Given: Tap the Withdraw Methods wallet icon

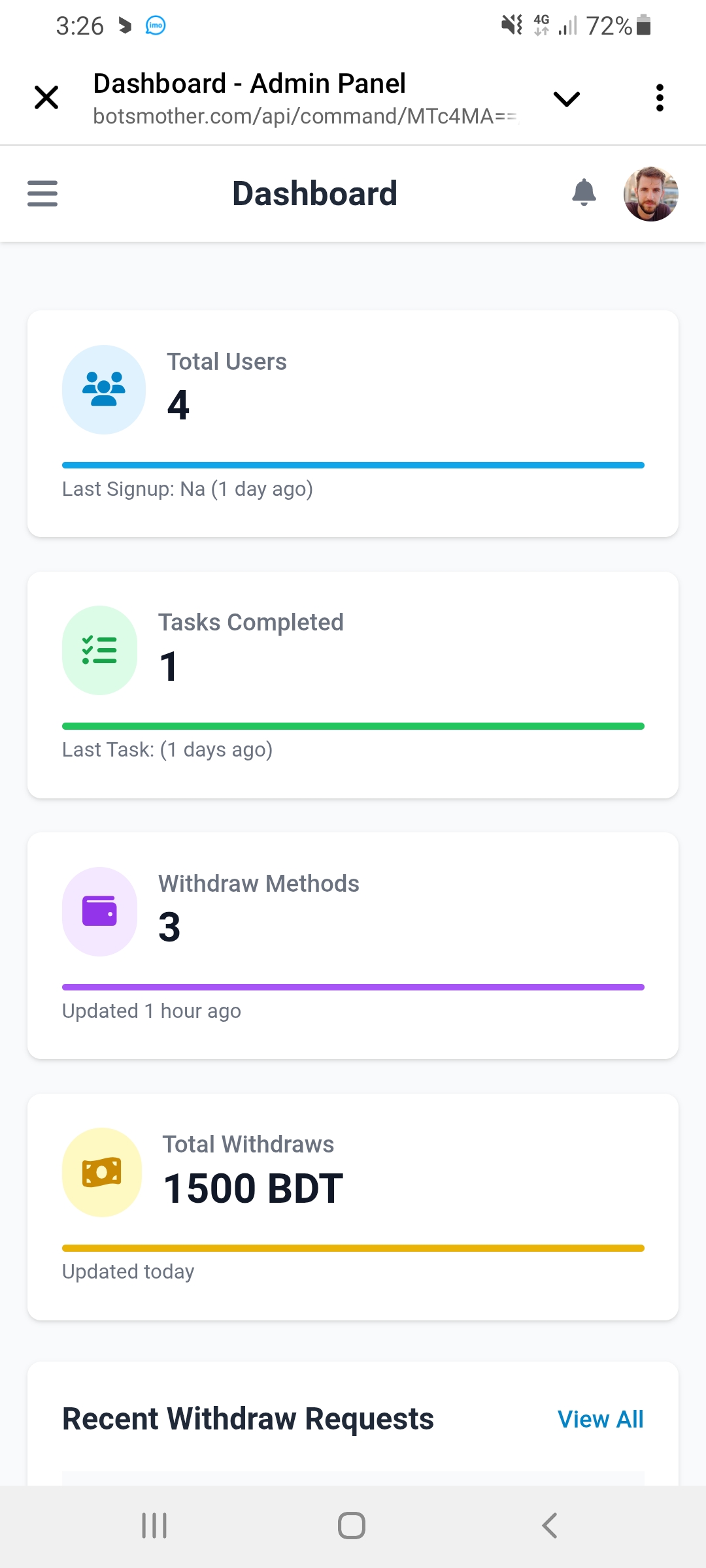Looking at the screenshot, I should click(x=99, y=911).
